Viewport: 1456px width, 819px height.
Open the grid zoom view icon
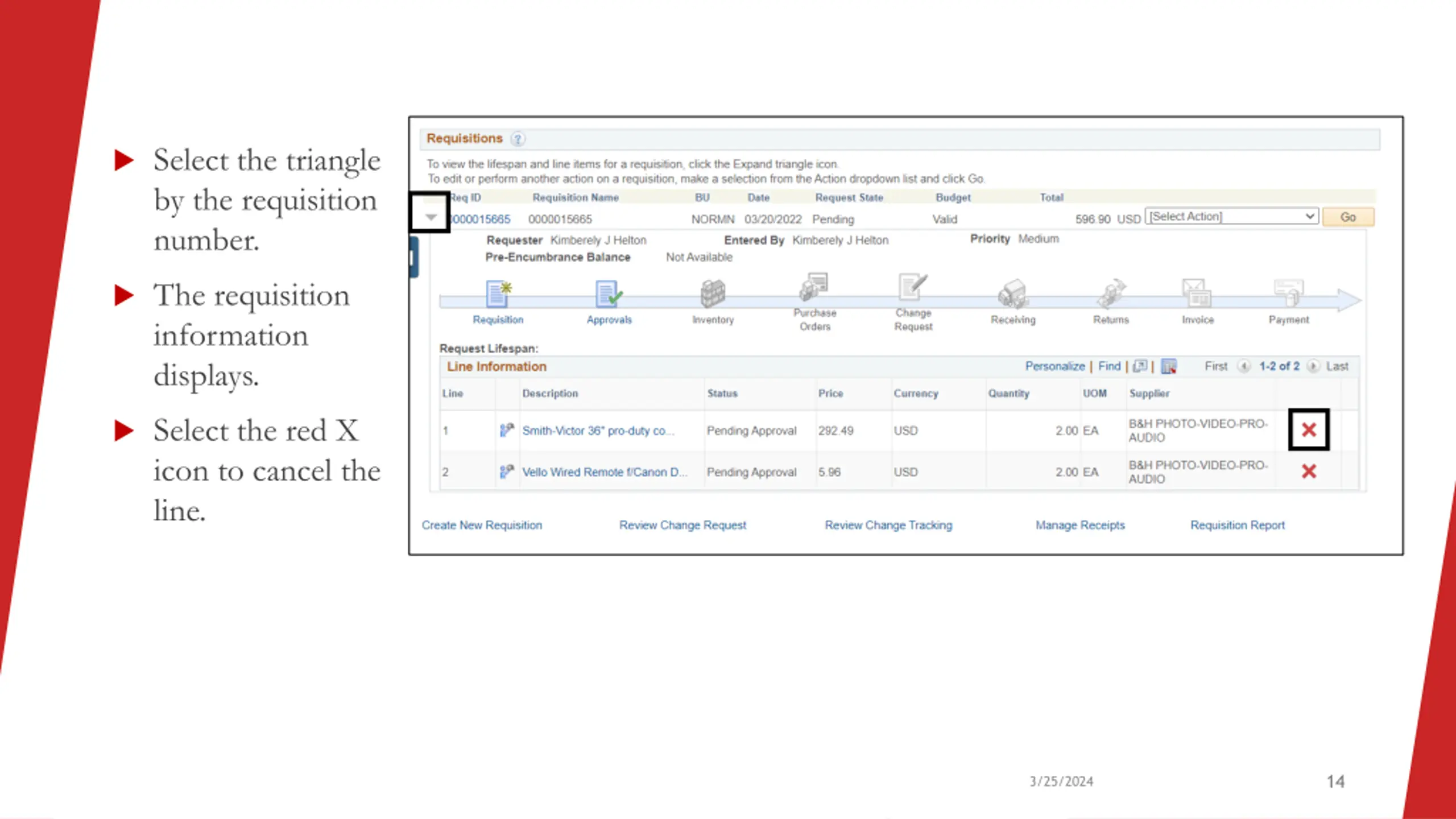[x=1140, y=366]
